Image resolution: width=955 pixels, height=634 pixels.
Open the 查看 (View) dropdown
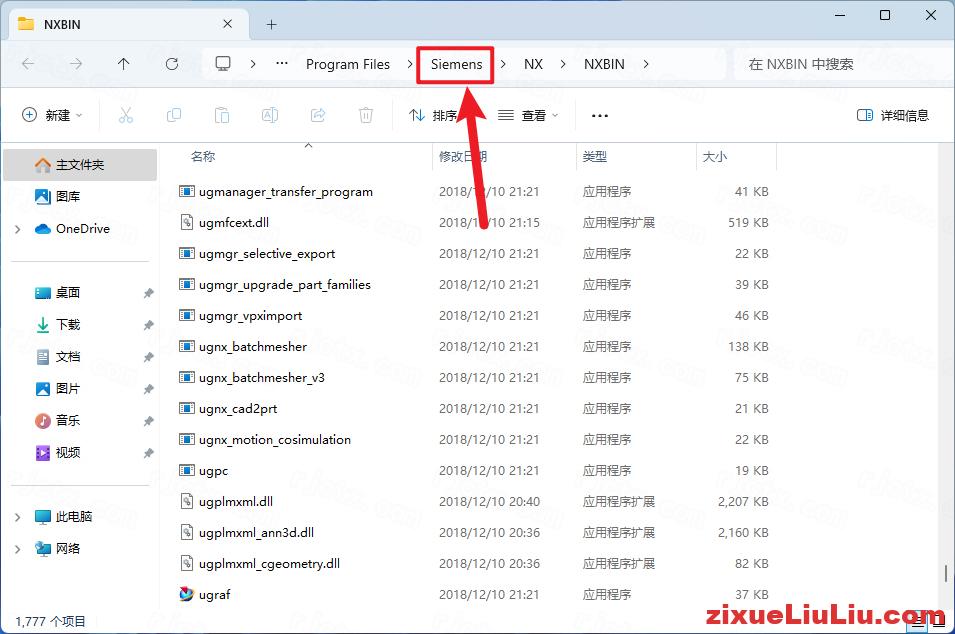[x=533, y=115]
